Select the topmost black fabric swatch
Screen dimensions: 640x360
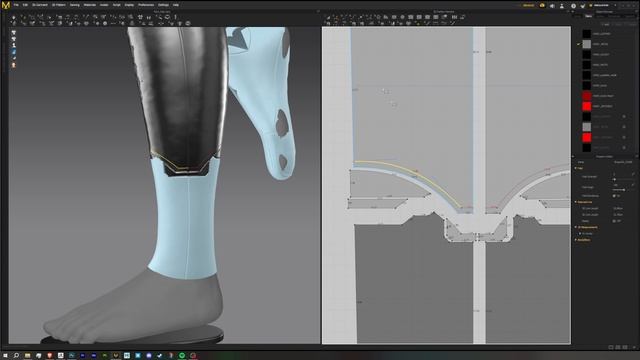point(587,34)
